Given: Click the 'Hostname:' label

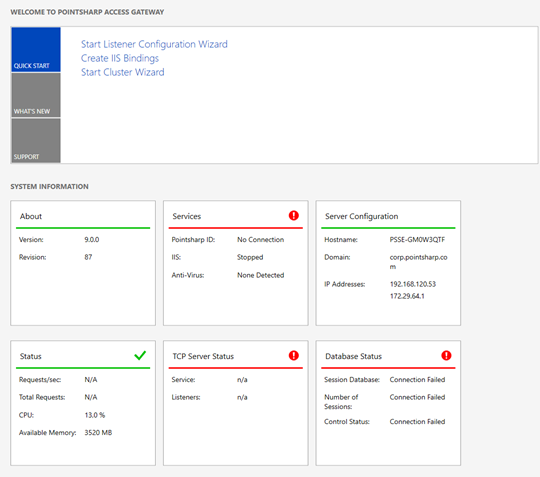Looking at the screenshot, I should click(341, 240).
